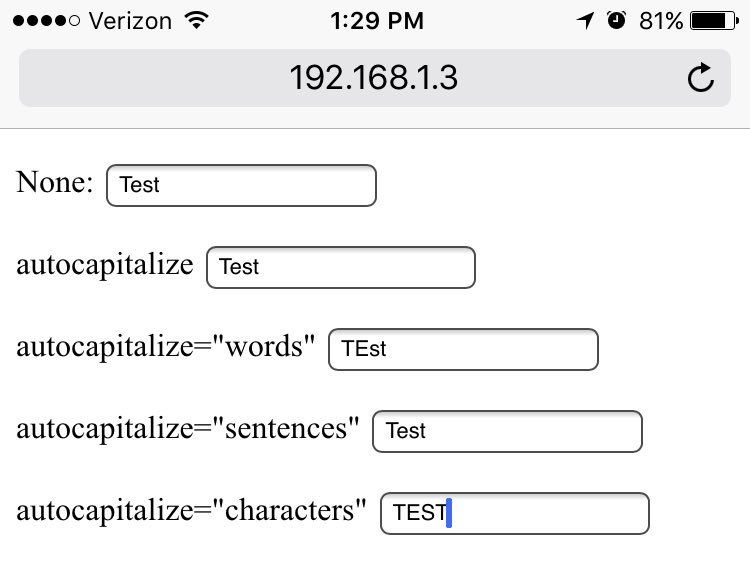
Task: Focus the autocapitalize="sentences" input field
Action: pyautogui.click(x=507, y=432)
